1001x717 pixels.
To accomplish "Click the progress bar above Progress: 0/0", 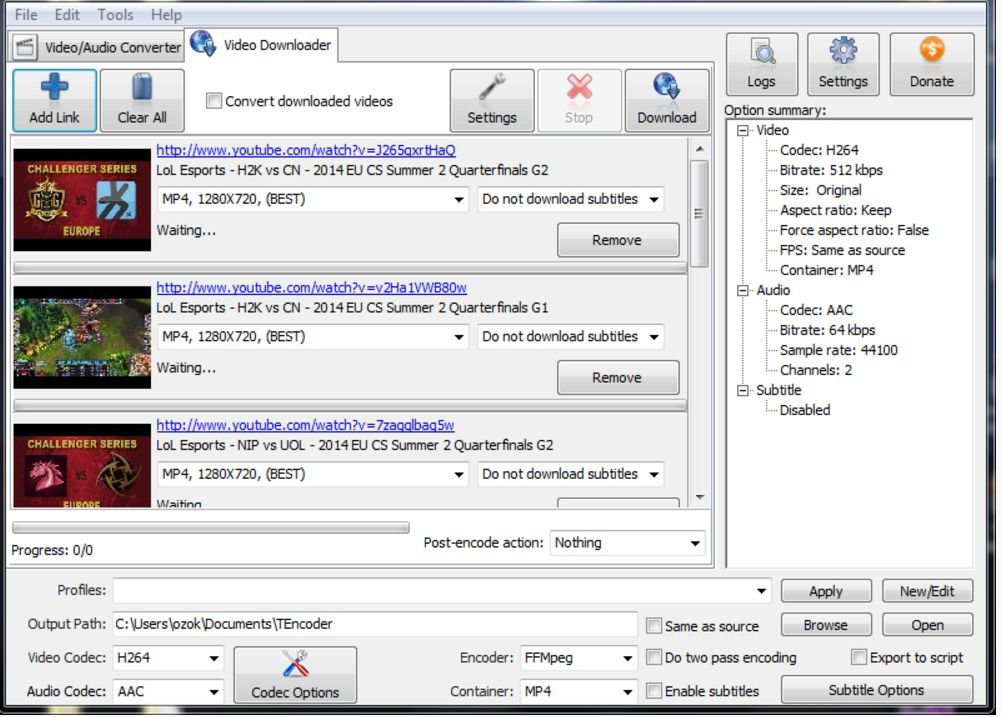I will click(210, 527).
